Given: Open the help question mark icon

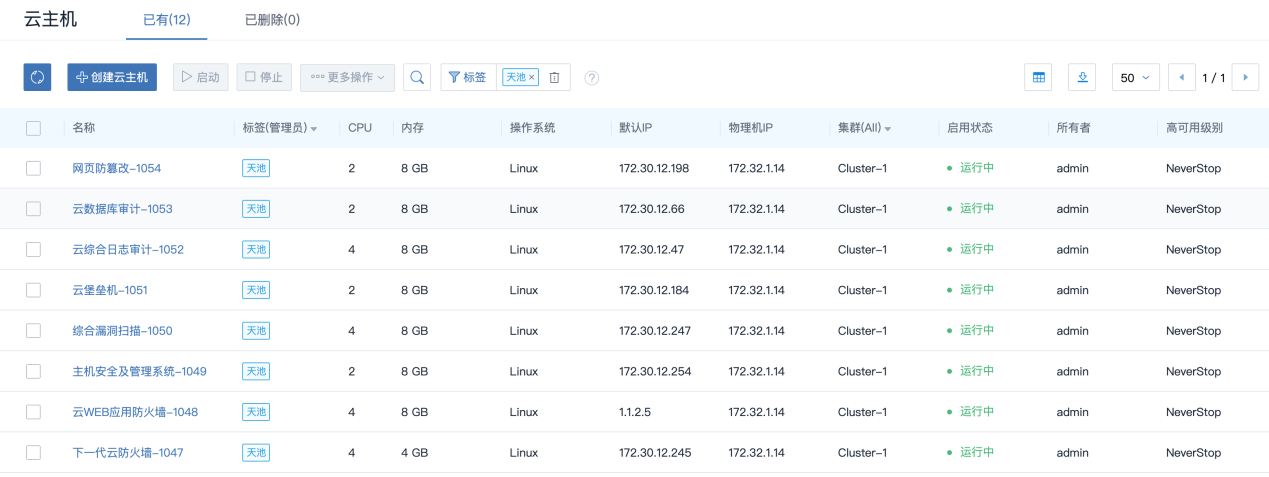Looking at the screenshot, I should coord(592,78).
